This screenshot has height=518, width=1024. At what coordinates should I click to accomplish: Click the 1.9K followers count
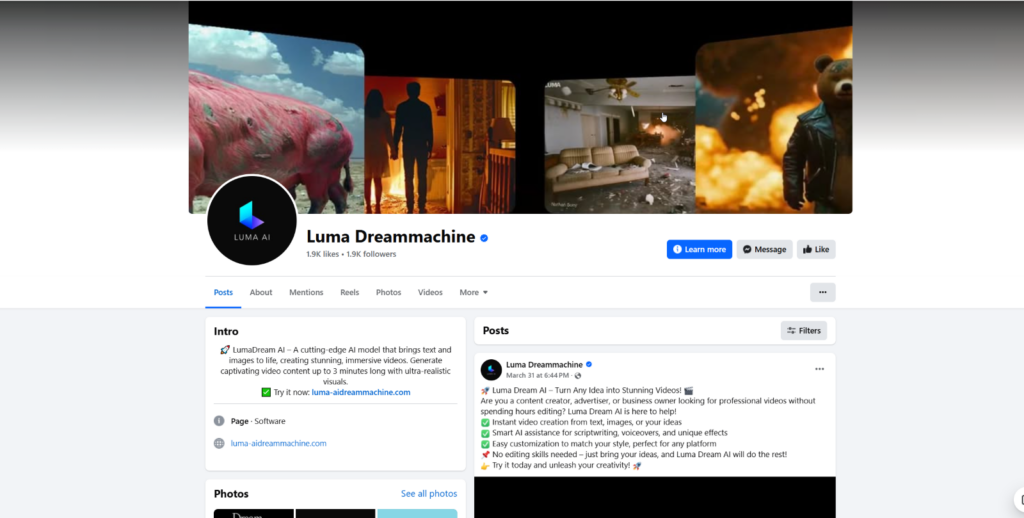[371, 254]
